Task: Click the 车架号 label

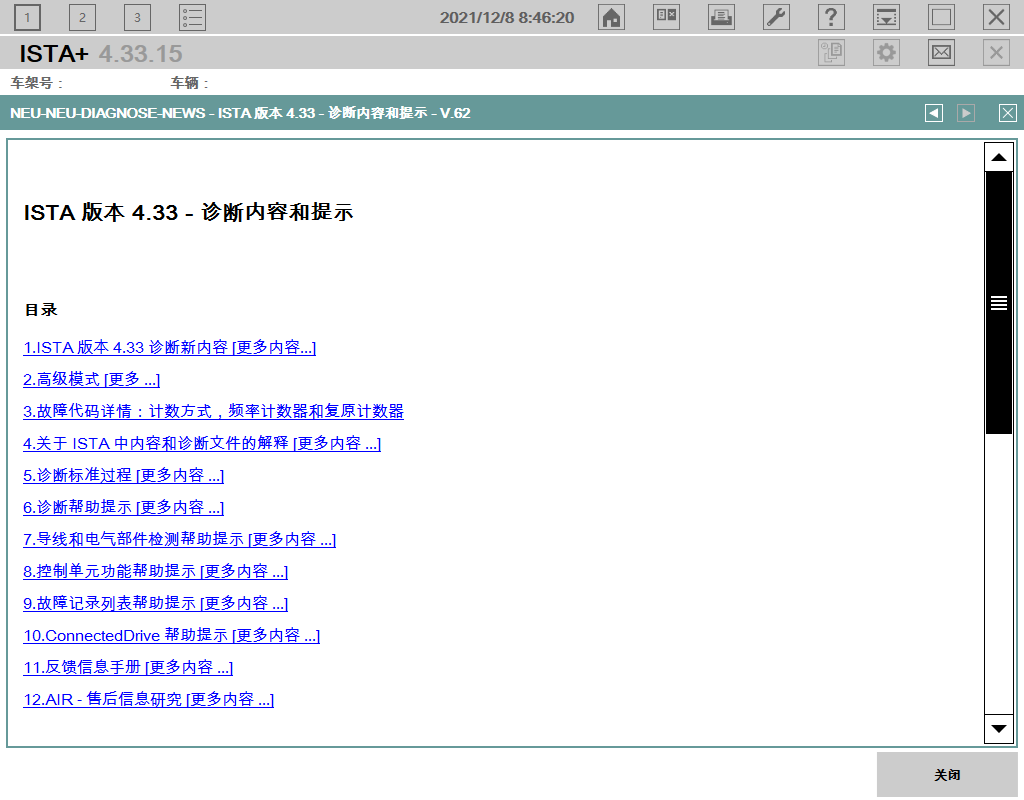Action: click(x=37, y=83)
